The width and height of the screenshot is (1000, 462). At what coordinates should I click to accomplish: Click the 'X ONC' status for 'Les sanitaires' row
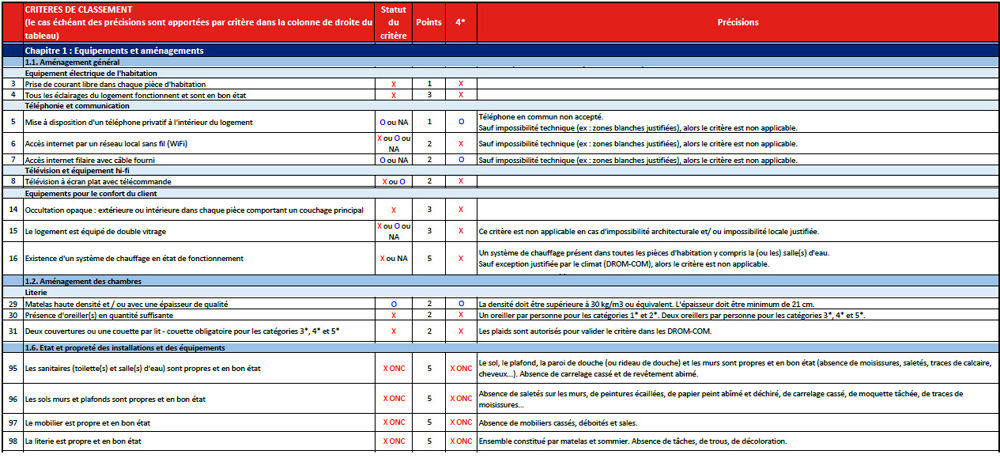tap(393, 369)
